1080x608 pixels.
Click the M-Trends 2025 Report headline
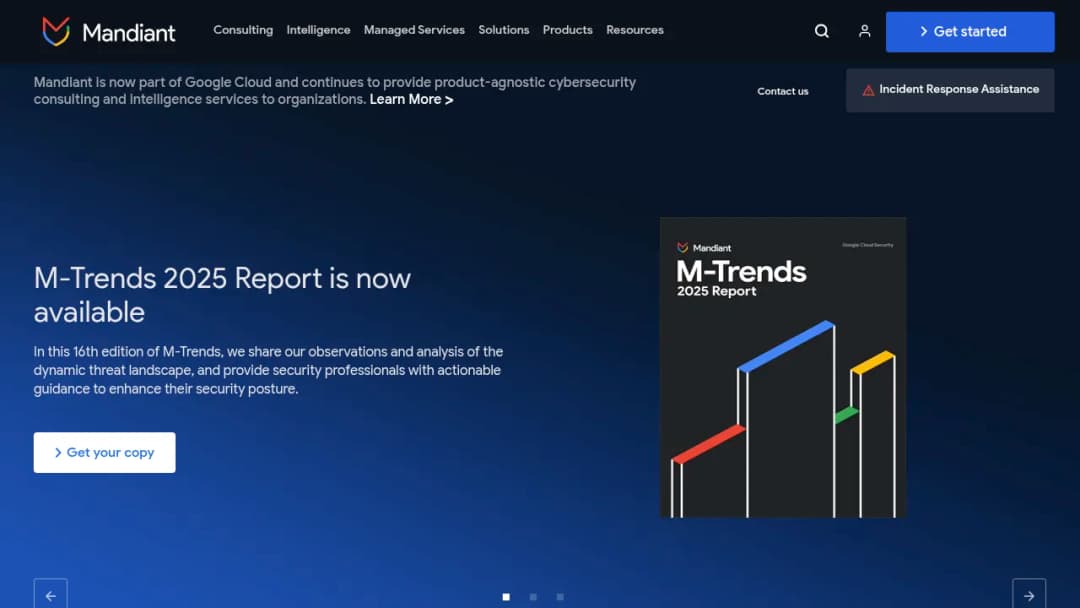[x=222, y=295]
